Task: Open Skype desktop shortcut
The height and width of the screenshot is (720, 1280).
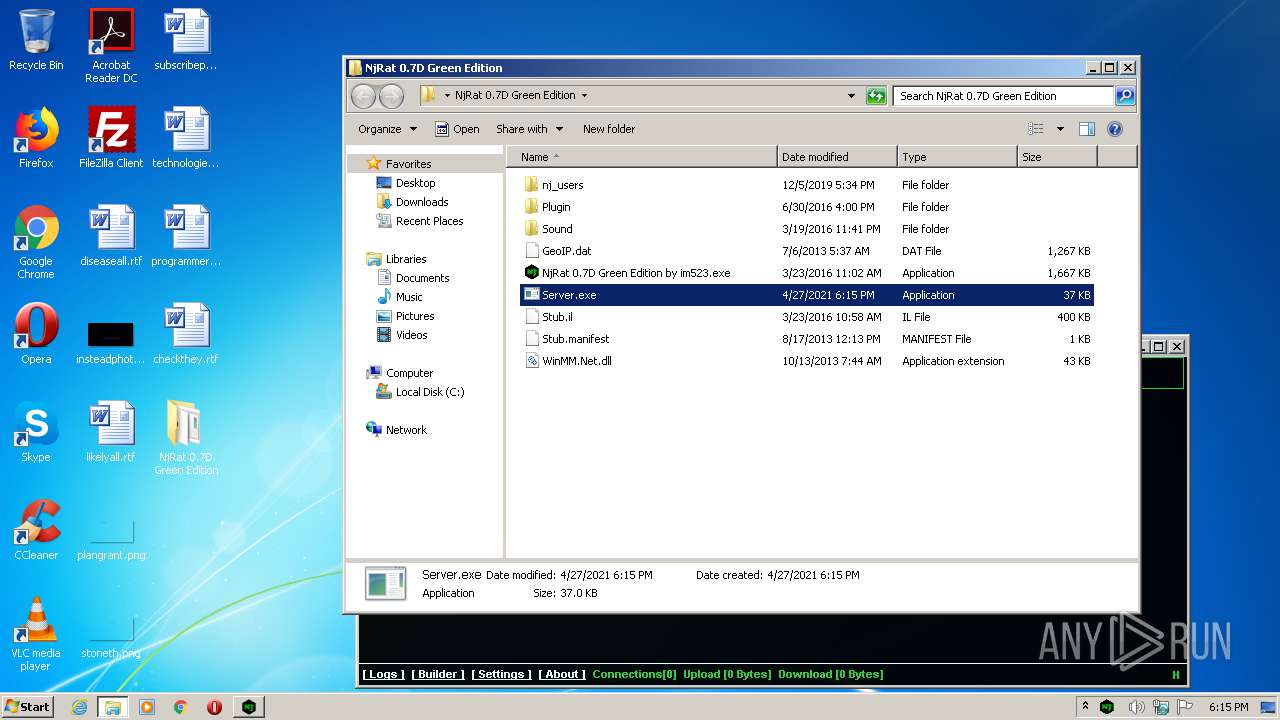Action: tap(36, 432)
